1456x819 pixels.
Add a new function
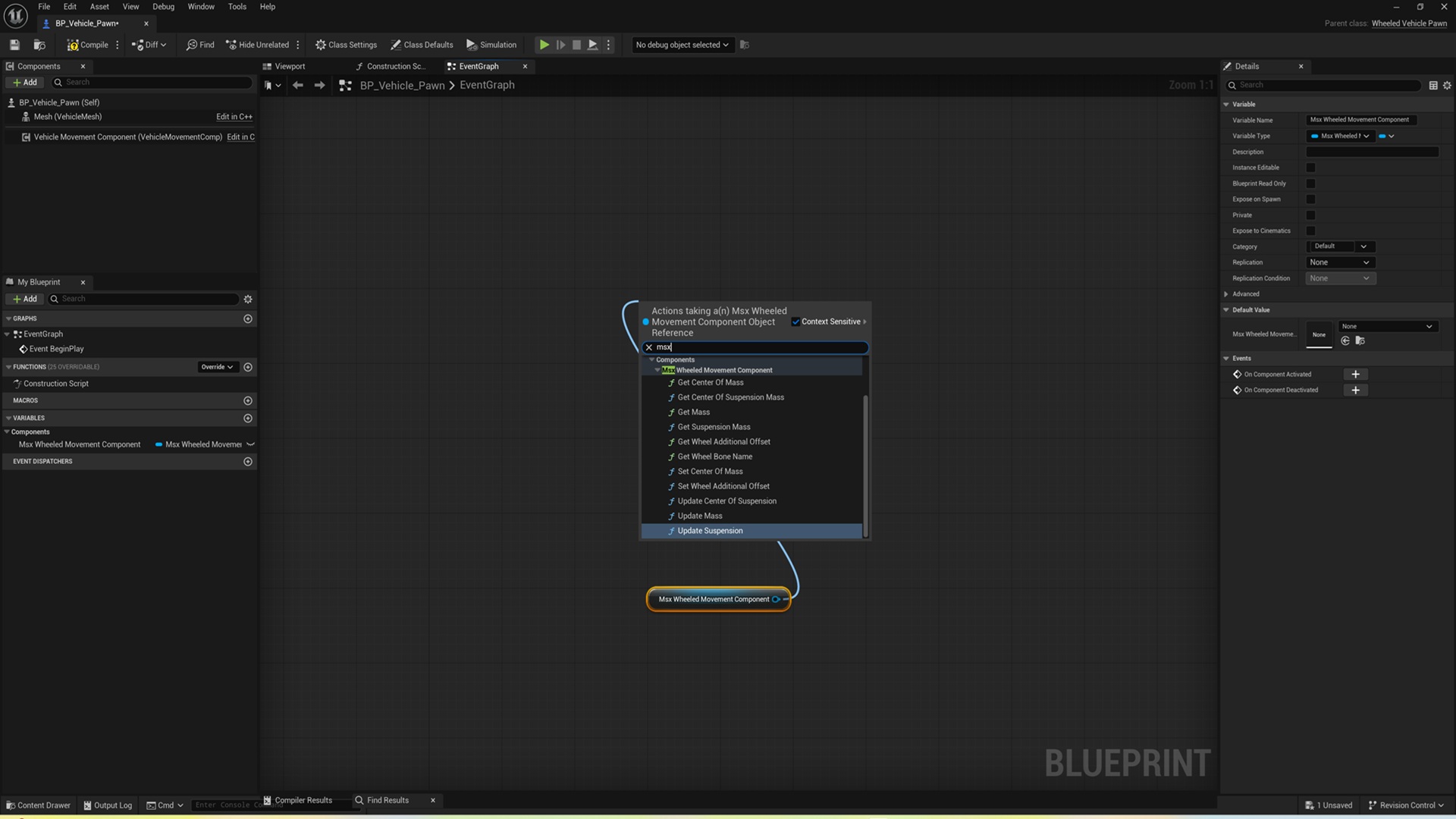pos(248,367)
